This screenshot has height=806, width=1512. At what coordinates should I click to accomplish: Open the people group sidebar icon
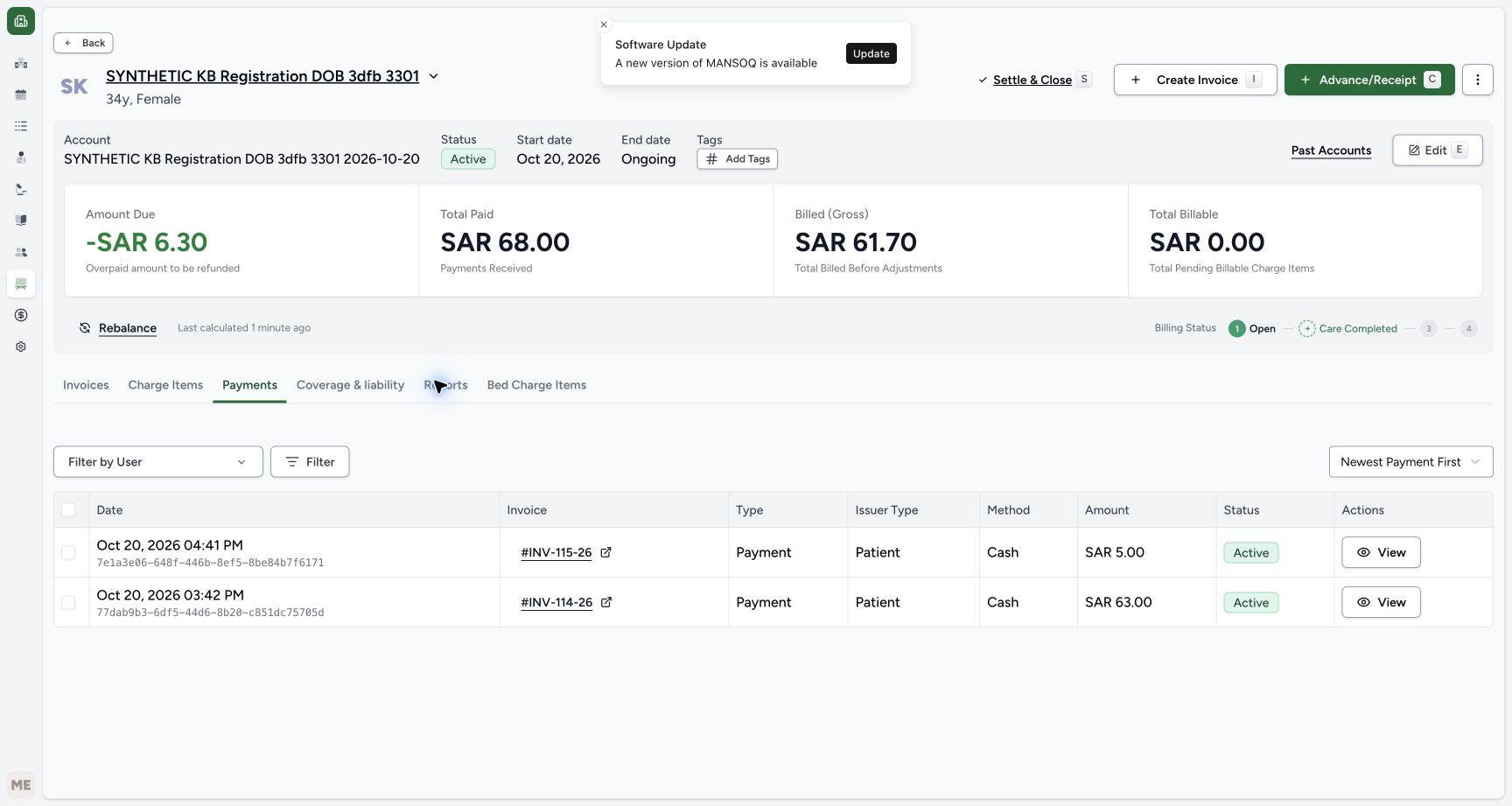pos(21,252)
